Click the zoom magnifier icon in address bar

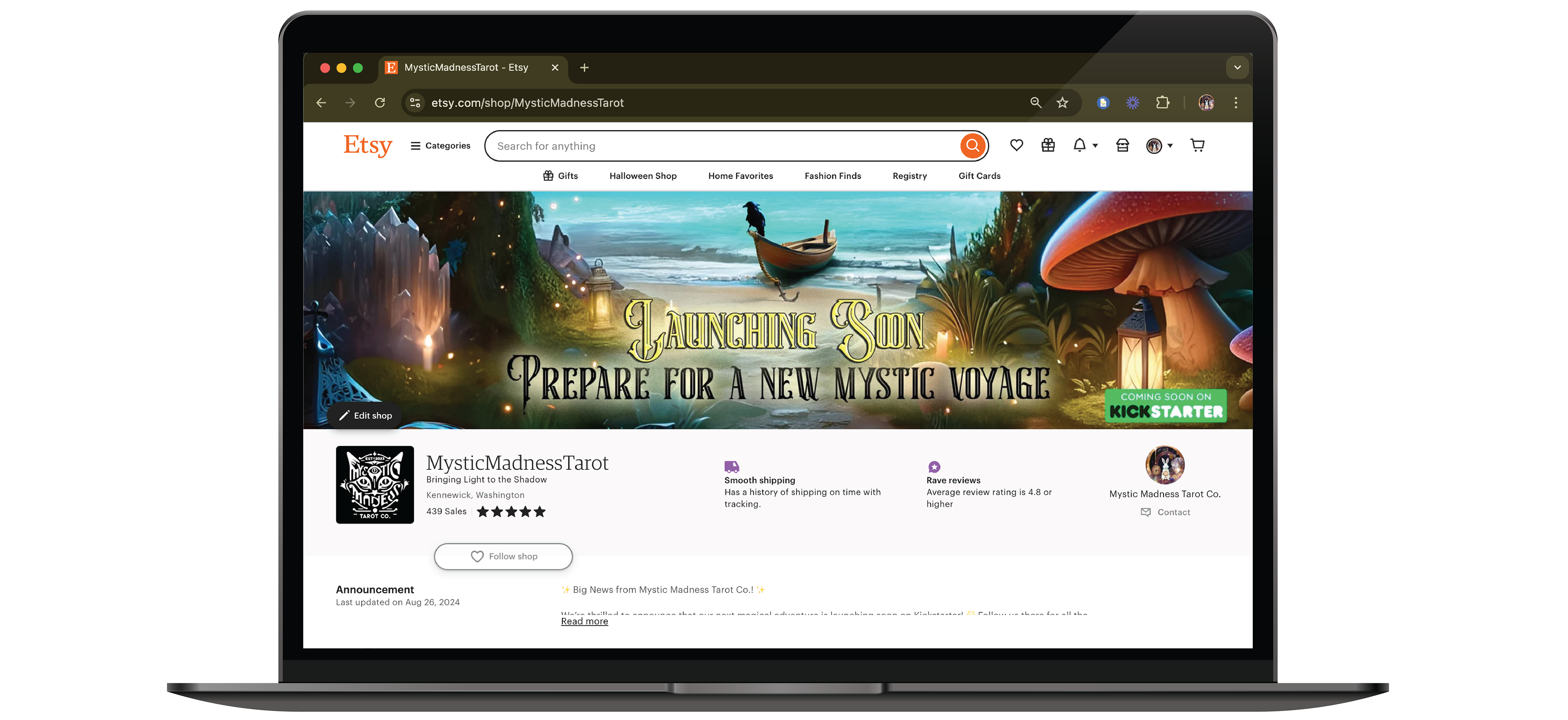(1036, 103)
